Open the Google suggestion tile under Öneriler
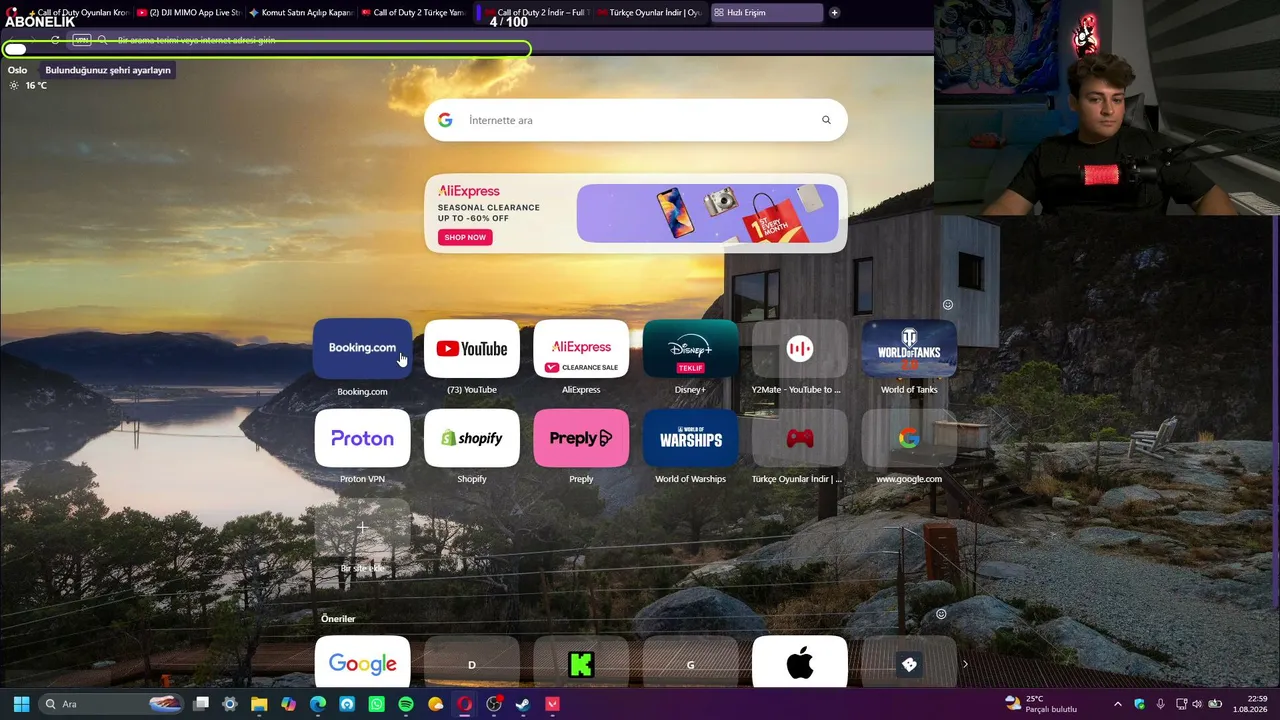Image resolution: width=1280 pixels, height=720 pixels. click(362, 663)
